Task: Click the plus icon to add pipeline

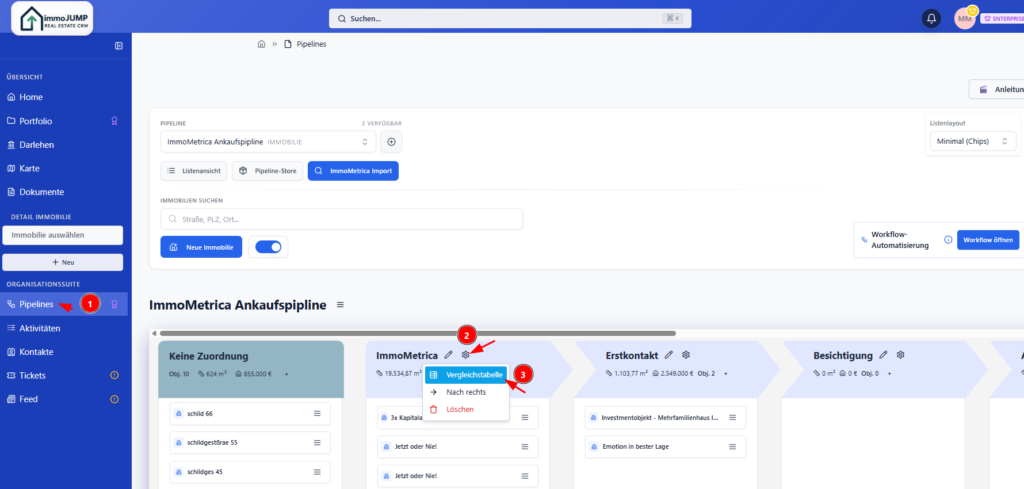Action: coord(391,142)
